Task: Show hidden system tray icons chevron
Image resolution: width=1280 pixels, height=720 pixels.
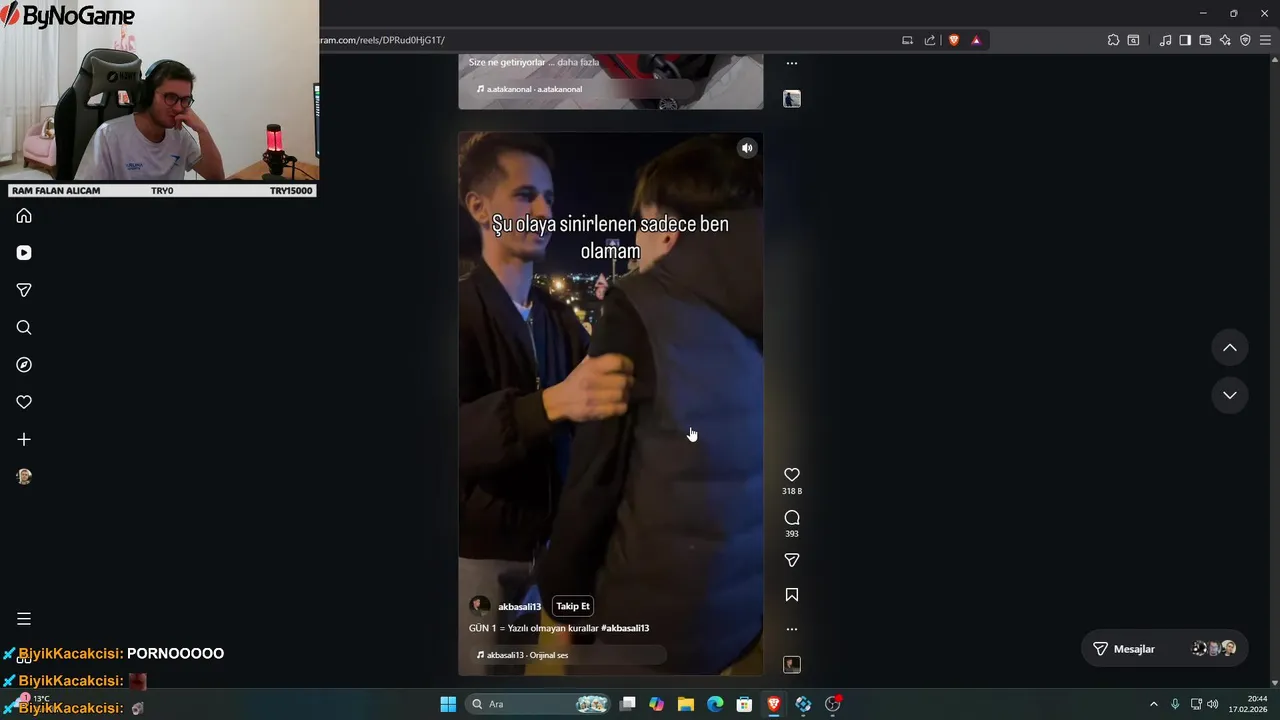Action: 1153,704
